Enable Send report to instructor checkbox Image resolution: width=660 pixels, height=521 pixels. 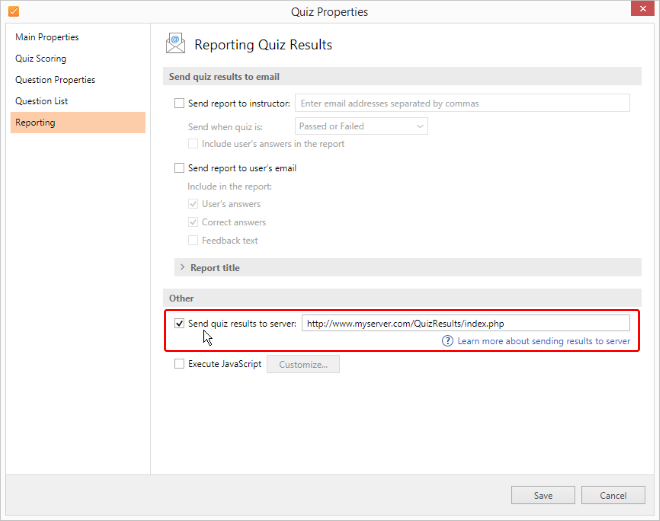[179, 103]
